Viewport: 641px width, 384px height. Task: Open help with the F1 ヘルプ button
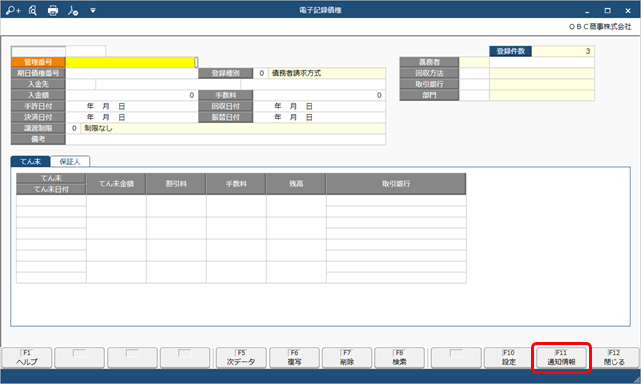[x=27, y=357]
